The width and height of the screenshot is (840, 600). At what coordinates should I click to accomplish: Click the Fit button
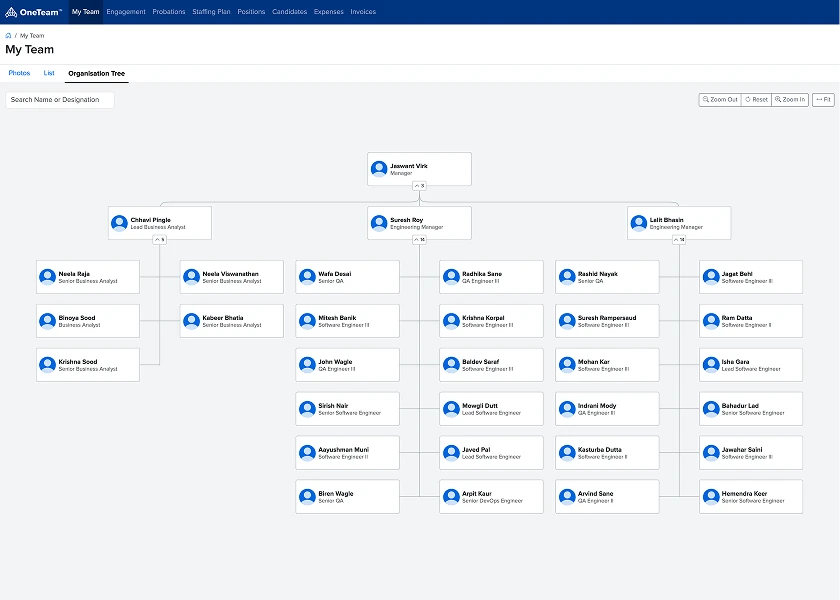(x=823, y=100)
